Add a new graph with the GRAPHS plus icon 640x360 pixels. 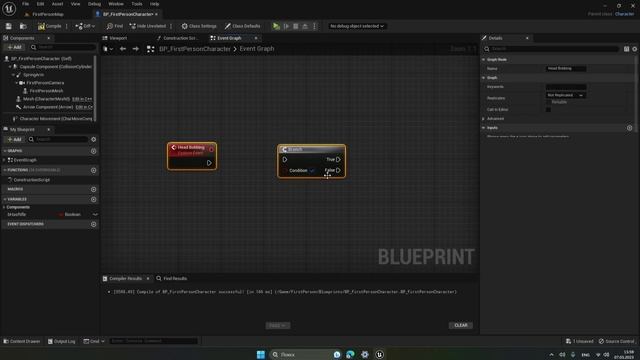[x=93, y=151]
